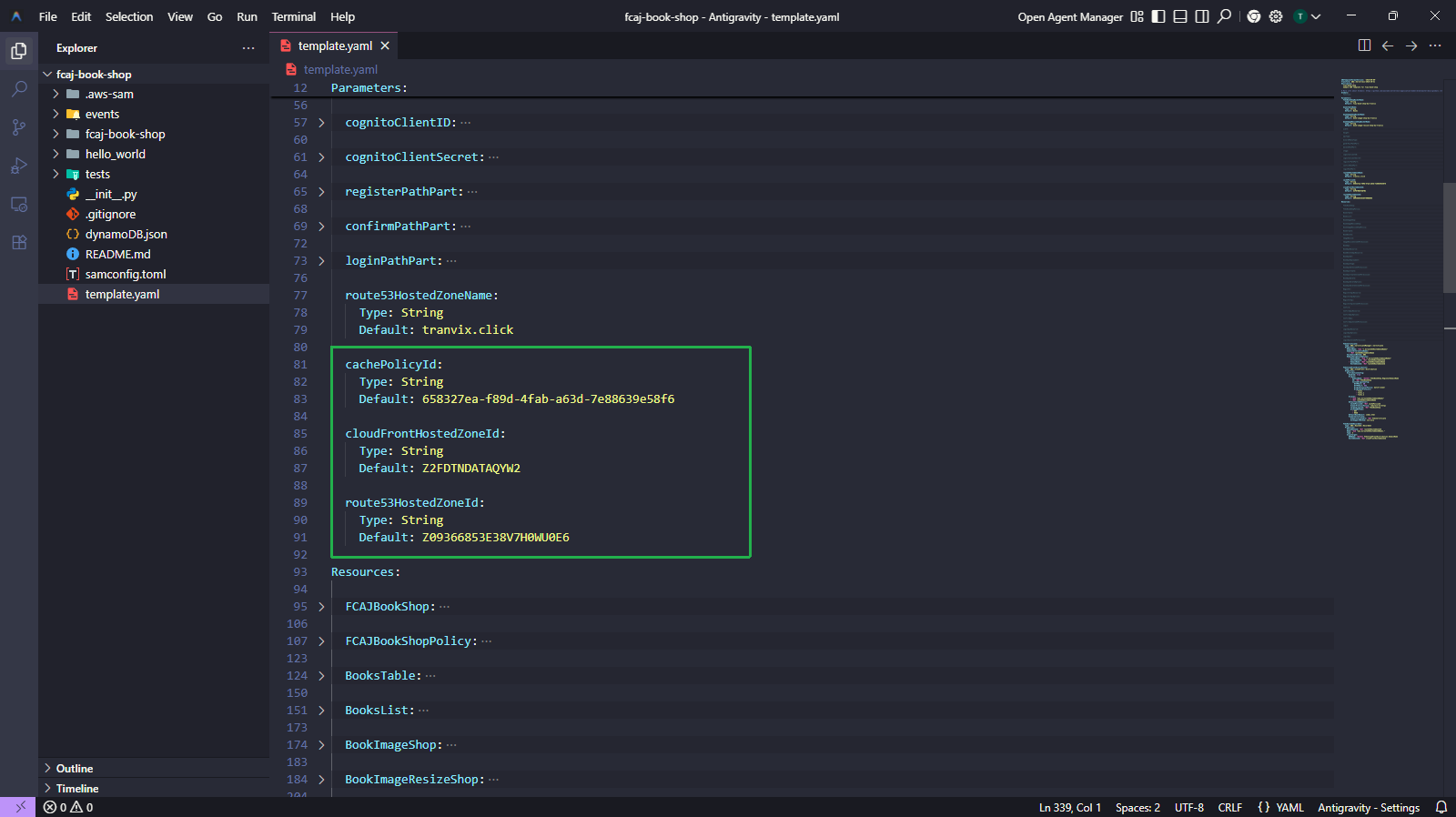This screenshot has width=1456, height=817.
Task: Navigate forward with the right arrow
Action: coord(1411,45)
